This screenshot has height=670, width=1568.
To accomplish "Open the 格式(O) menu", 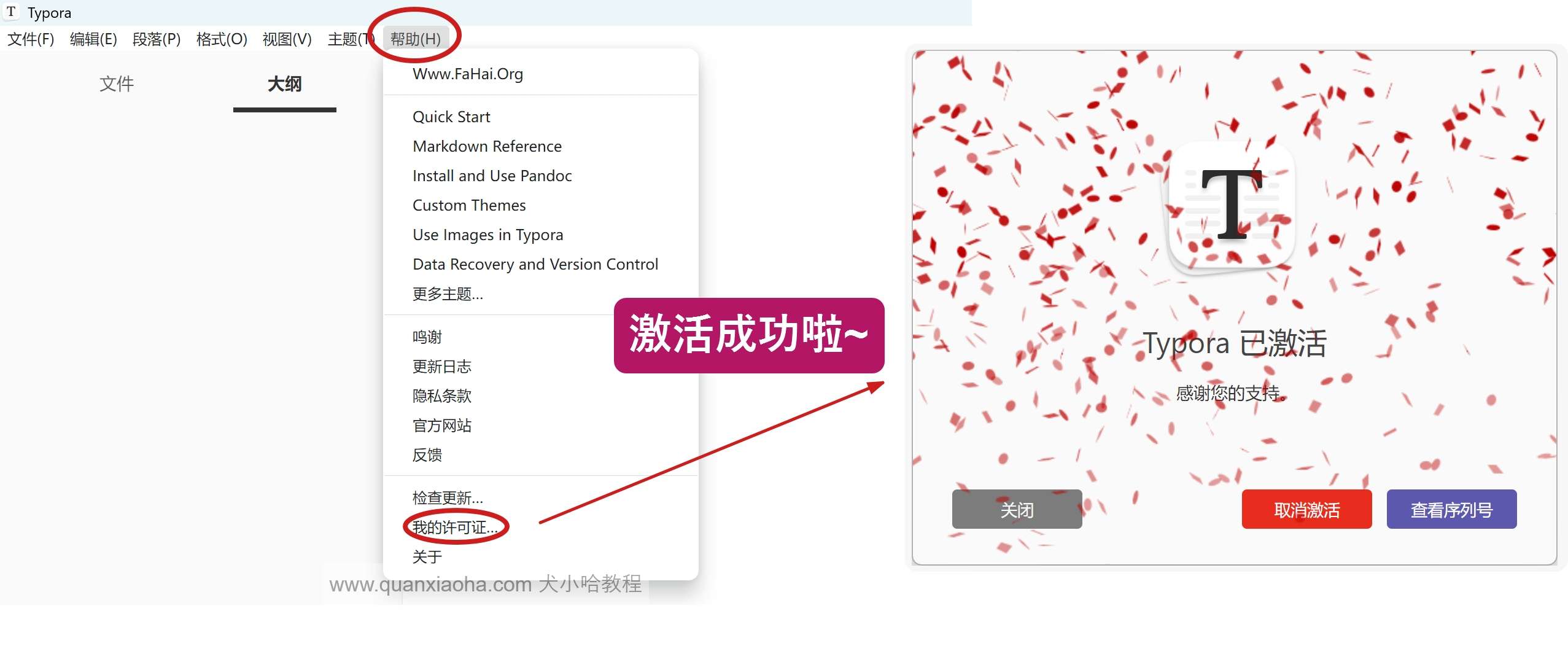I will (x=222, y=39).
